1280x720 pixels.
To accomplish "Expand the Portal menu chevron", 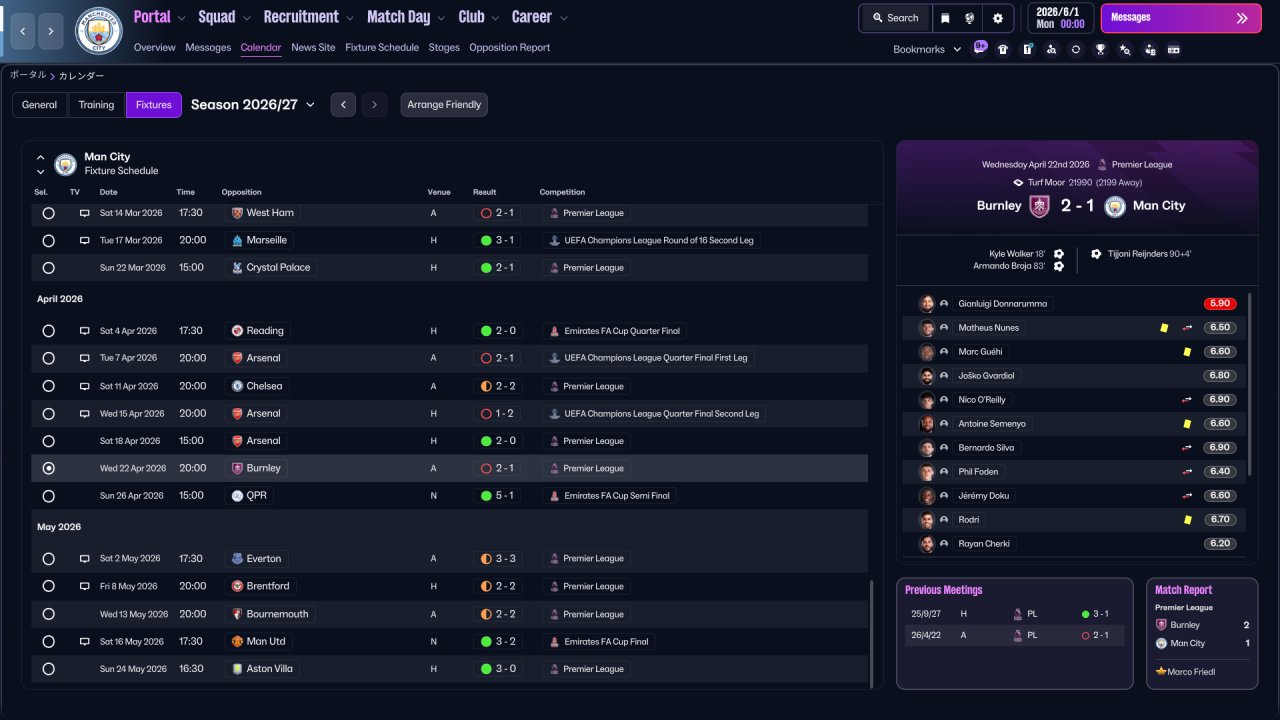I will 181,18.
